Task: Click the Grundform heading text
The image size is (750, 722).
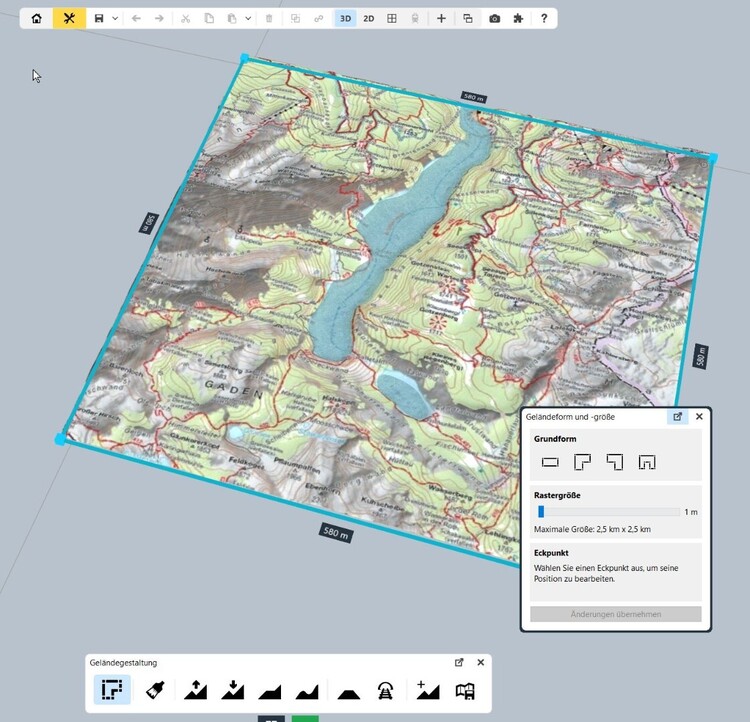Action: pyautogui.click(x=555, y=439)
